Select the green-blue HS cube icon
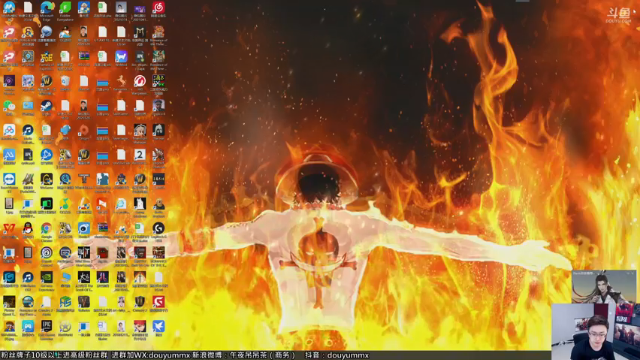Screen dimensions: 640x360 point(65,302)
